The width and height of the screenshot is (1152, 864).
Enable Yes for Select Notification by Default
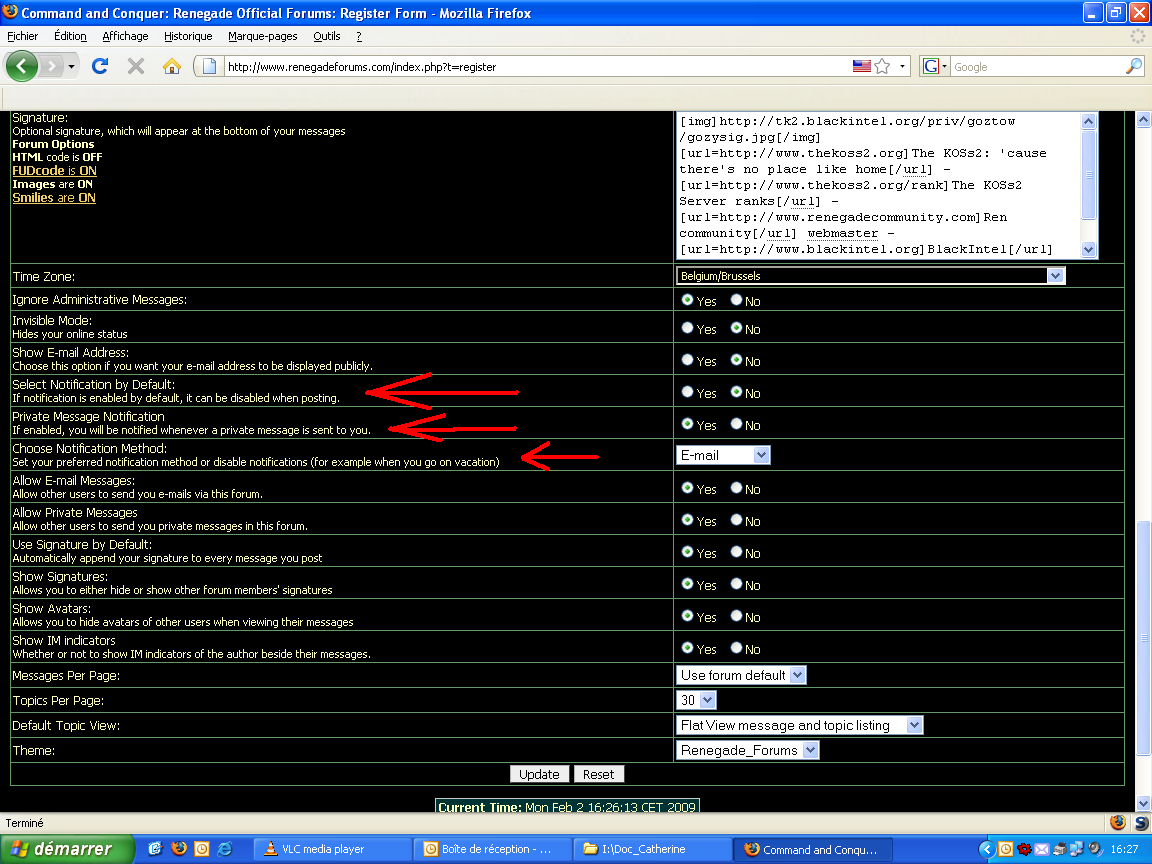(x=687, y=392)
